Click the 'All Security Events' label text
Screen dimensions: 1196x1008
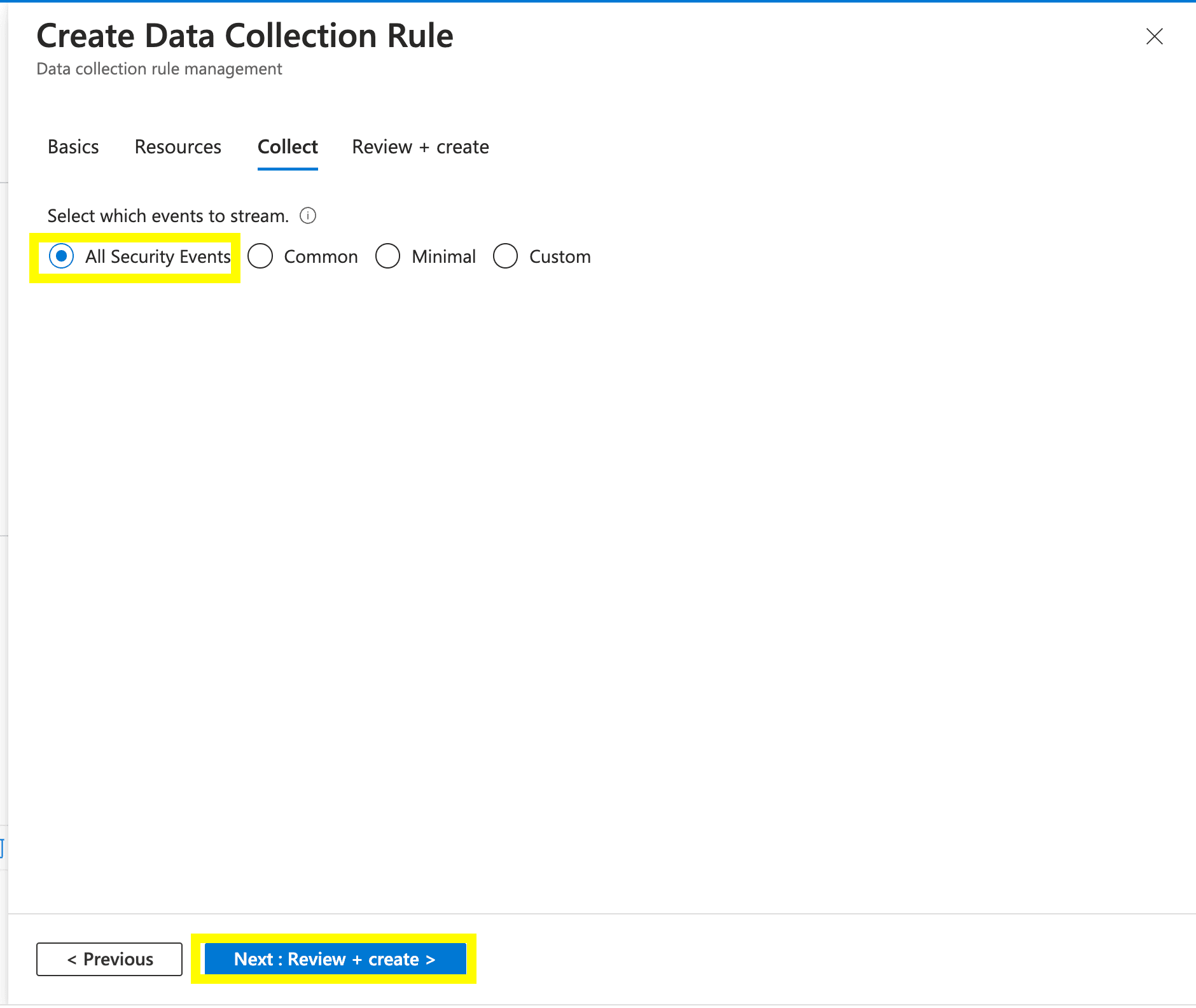(x=158, y=256)
